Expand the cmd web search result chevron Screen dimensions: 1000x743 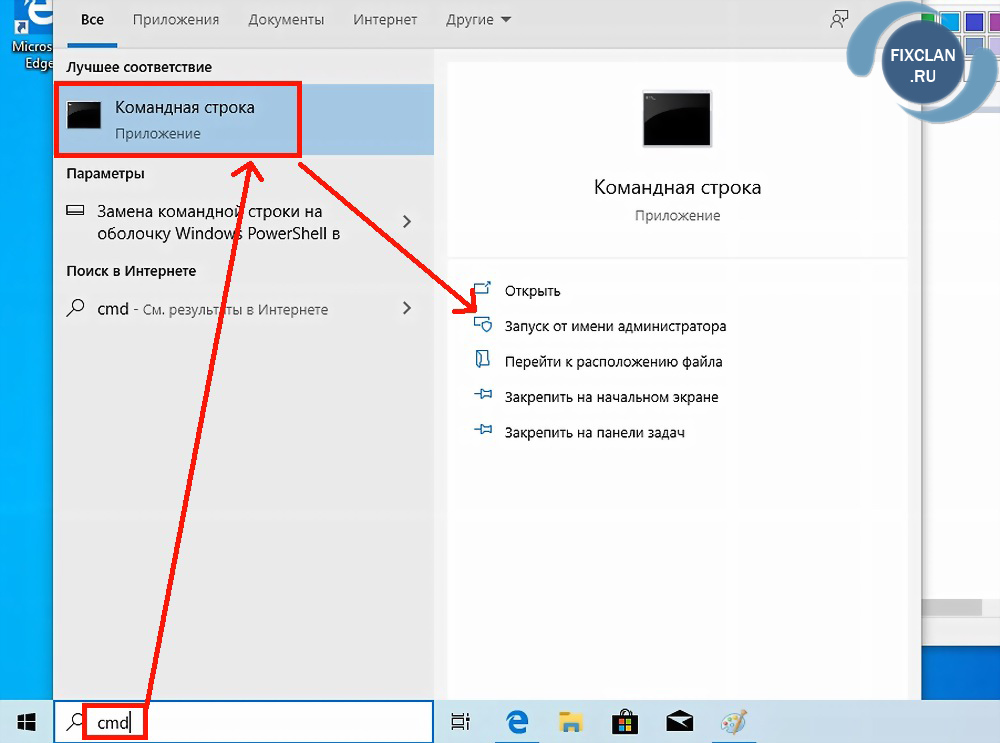407,309
